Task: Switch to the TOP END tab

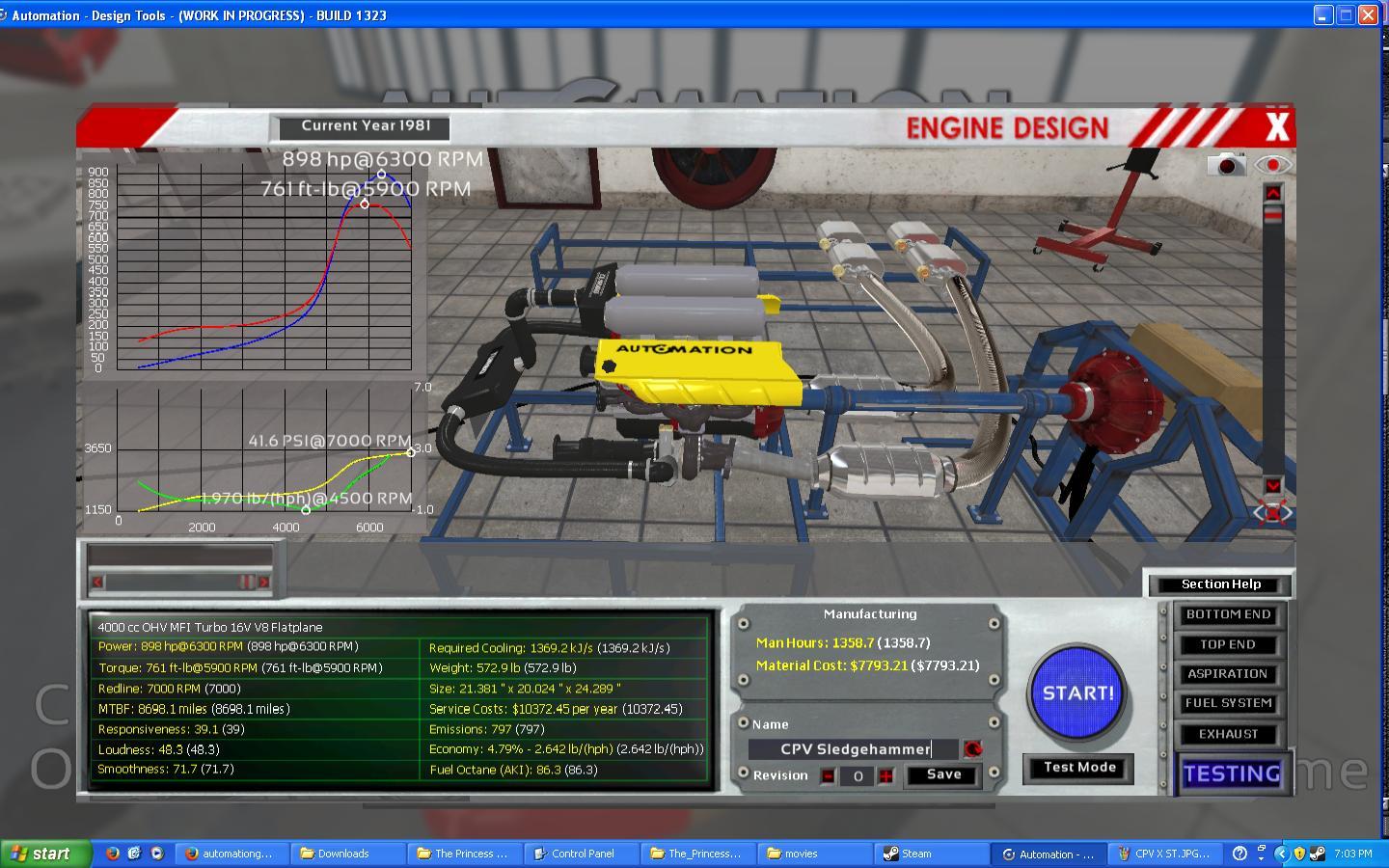Action: tap(1228, 644)
